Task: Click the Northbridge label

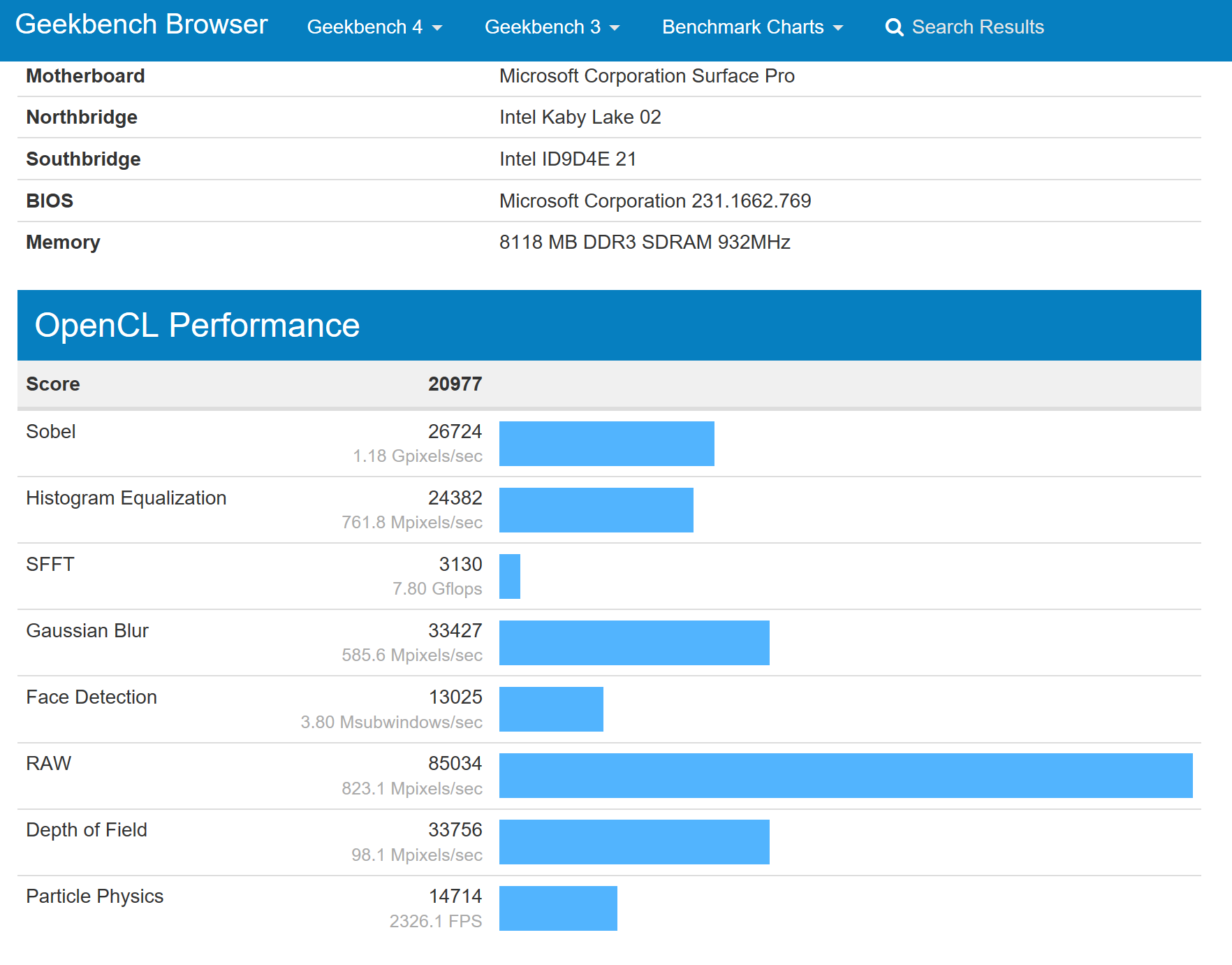Action: point(82,117)
